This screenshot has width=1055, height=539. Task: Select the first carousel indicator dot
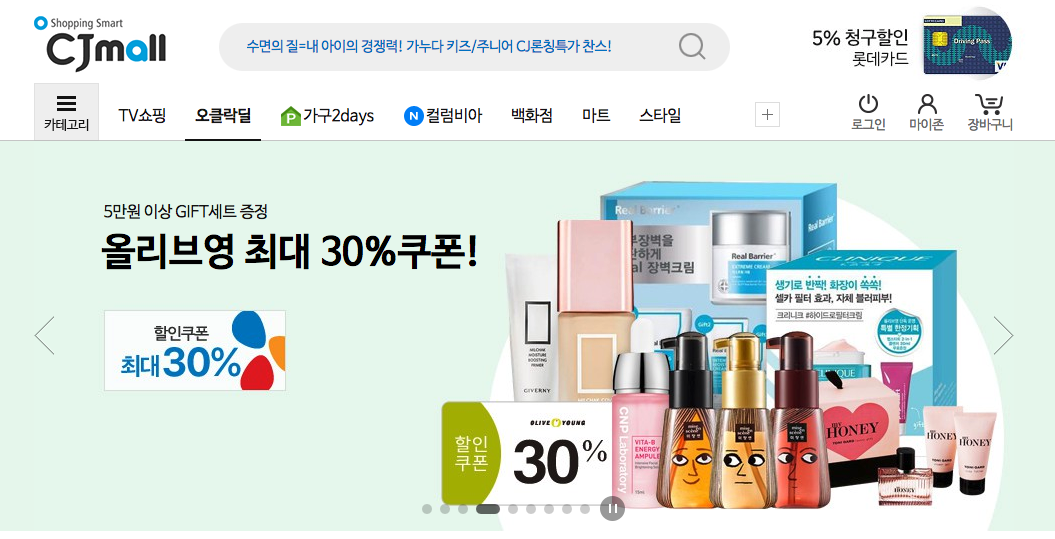click(427, 509)
